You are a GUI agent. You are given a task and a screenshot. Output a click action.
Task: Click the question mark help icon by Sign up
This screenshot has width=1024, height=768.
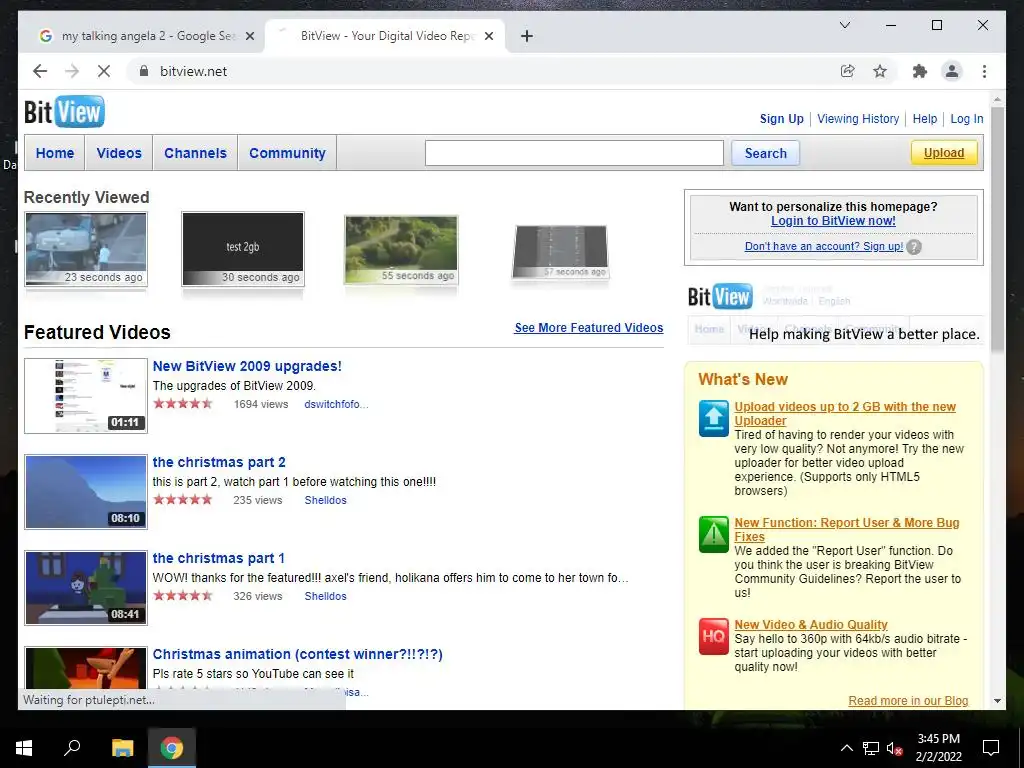(914, 247)
